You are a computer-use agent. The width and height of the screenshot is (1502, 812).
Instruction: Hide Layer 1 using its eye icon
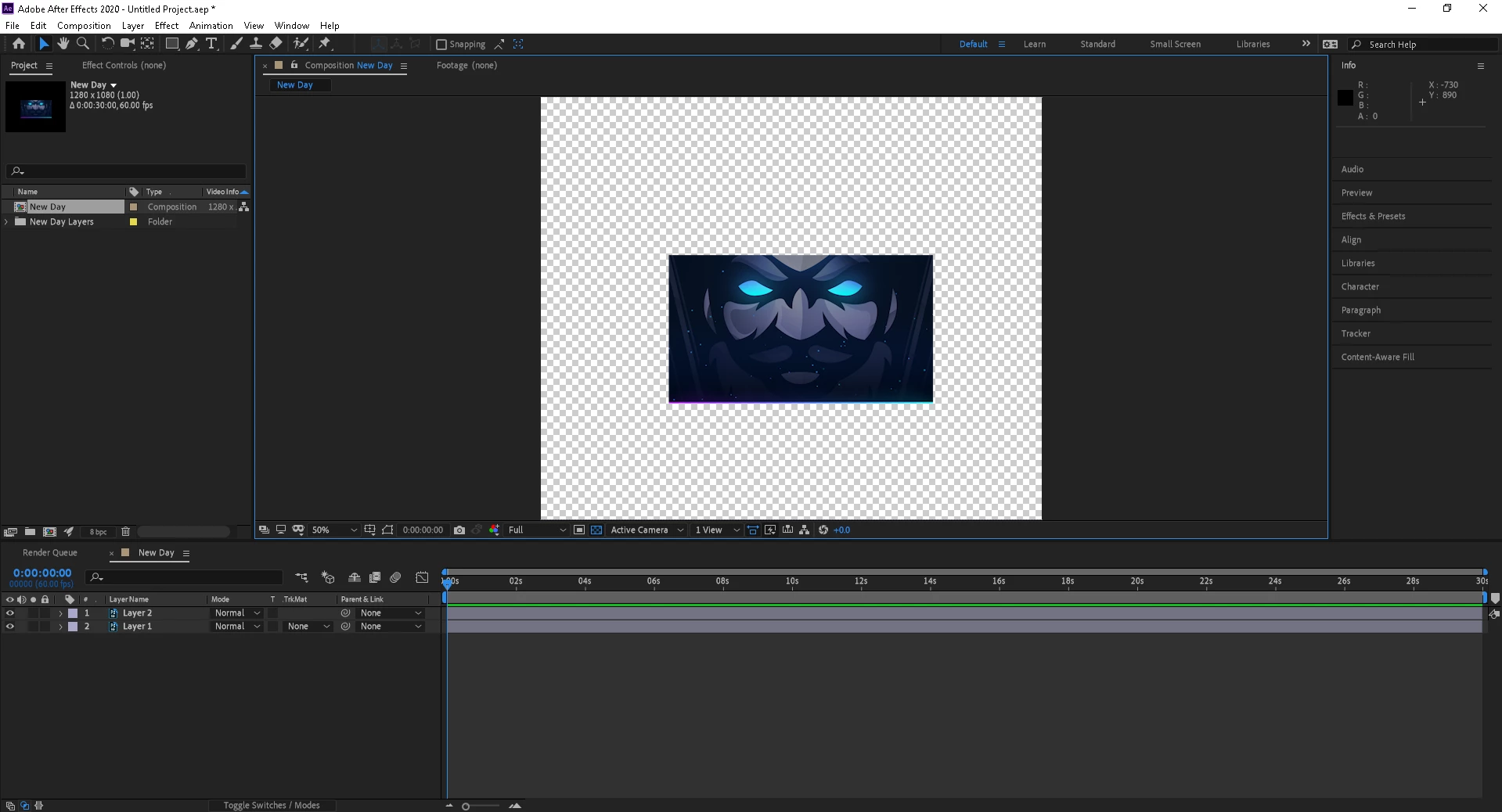tap(10, 627)
